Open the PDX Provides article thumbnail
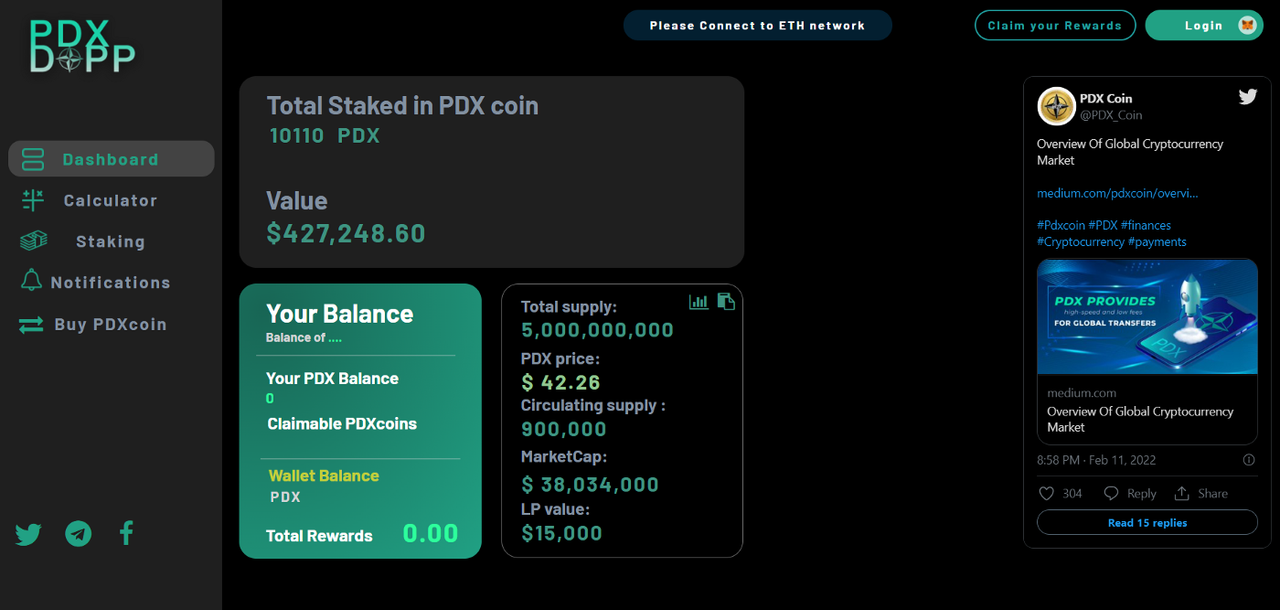The height and width of the screenshot is (610, 1280). (1147, 316)
